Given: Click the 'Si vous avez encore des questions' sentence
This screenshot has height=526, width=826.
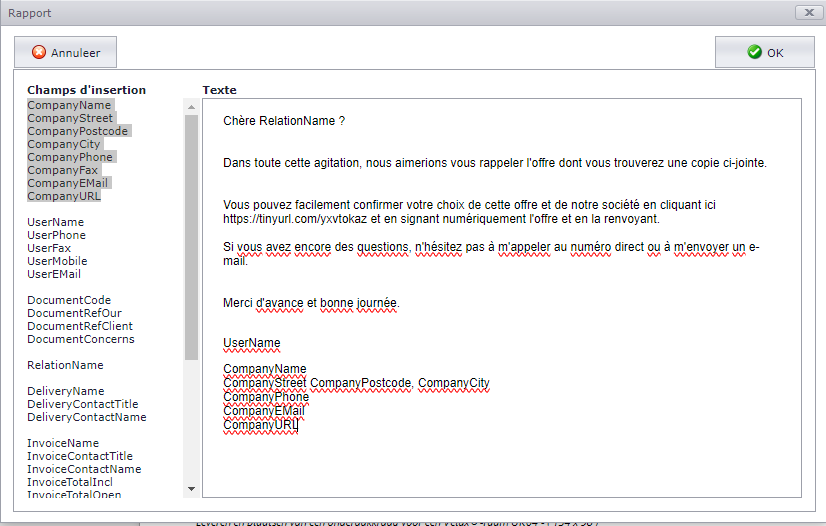Looking at the screenshot, I should 491,253.
